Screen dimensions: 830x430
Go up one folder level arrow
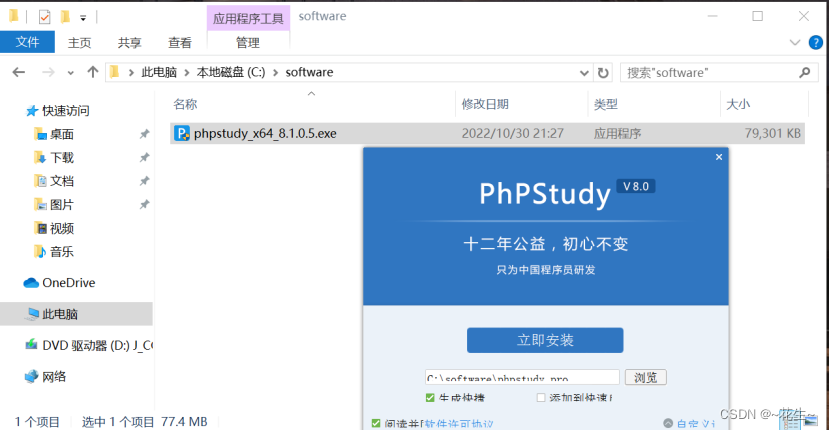tap(93, 72)
